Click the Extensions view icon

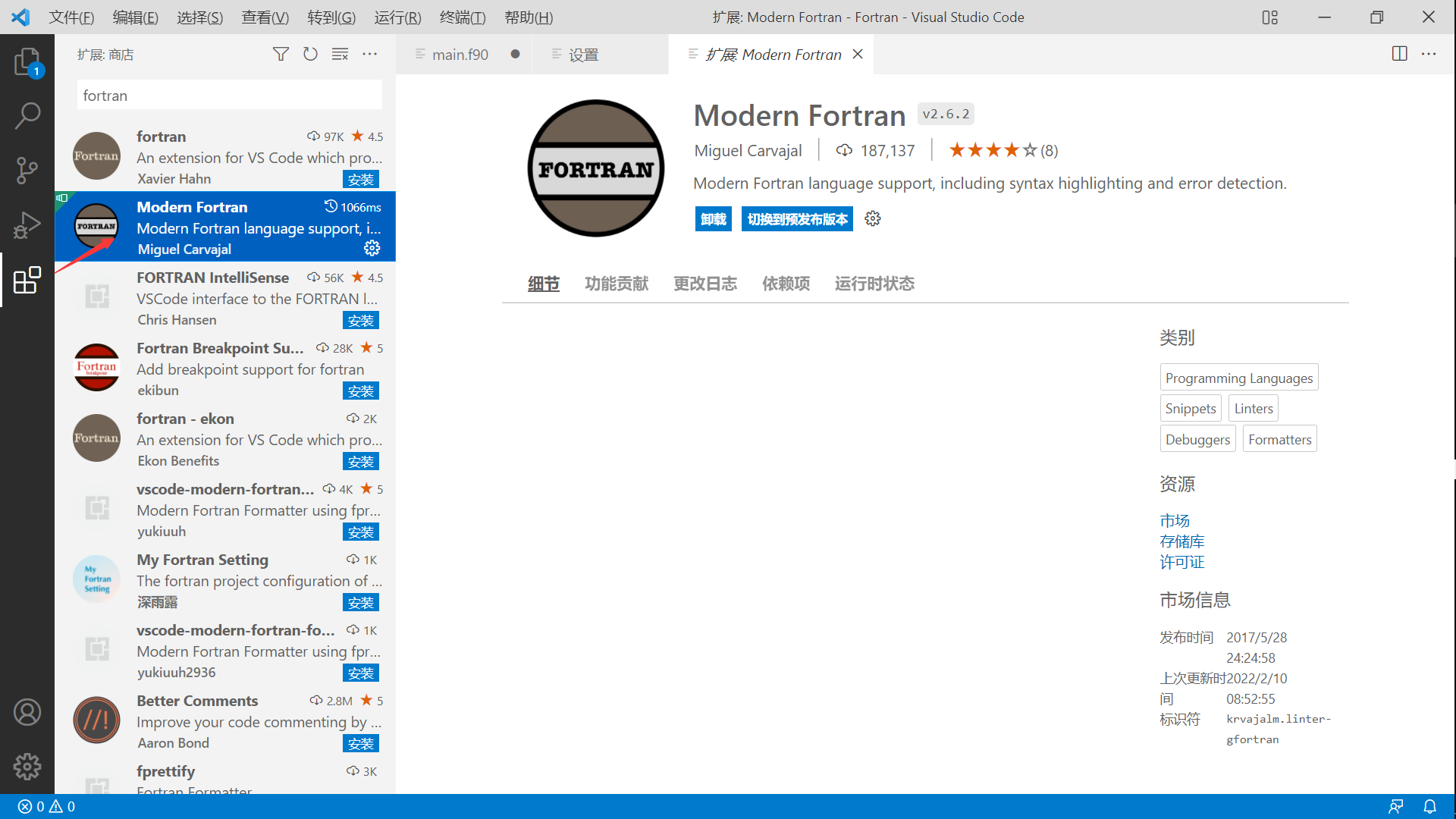pyautogui.click(x=27, y=280)
